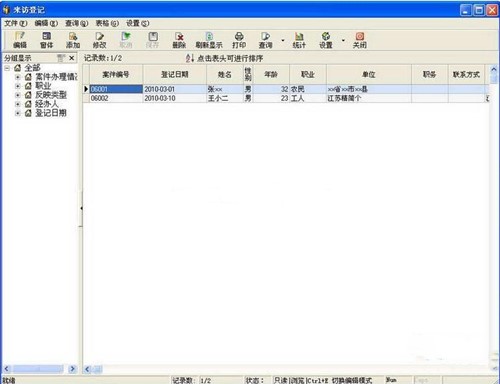Sort by the 登记日期 column header
This screenshot has width=500, height=384.
click(x=175, y=74)
